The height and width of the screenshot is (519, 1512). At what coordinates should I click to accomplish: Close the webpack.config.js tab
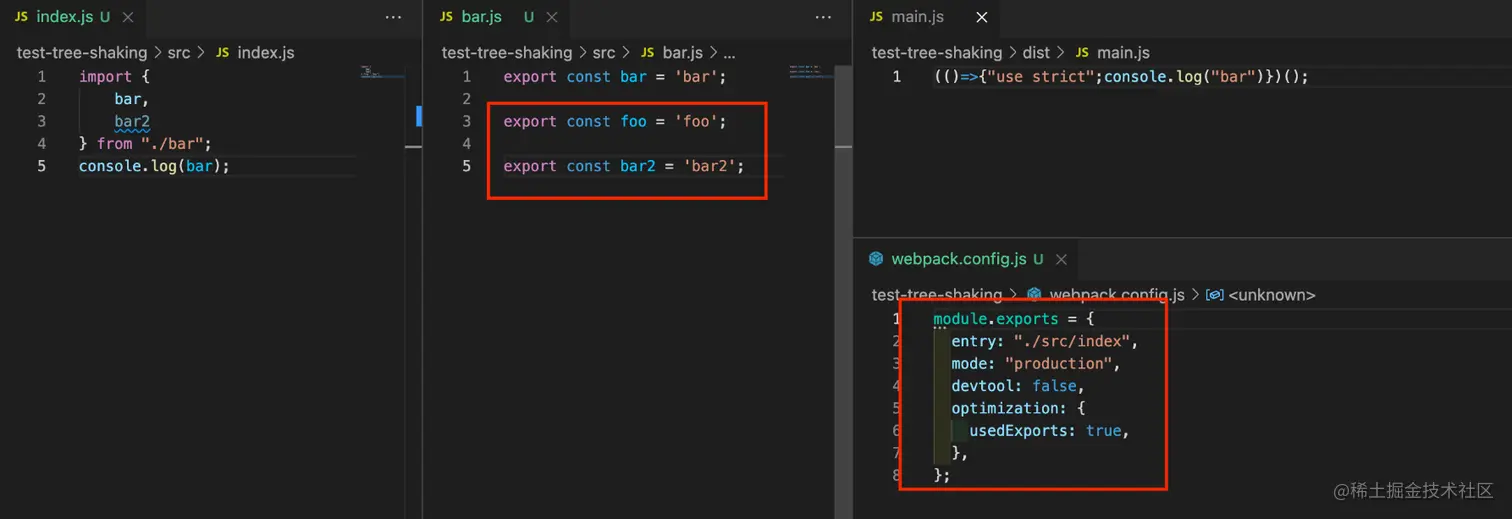1061,259
